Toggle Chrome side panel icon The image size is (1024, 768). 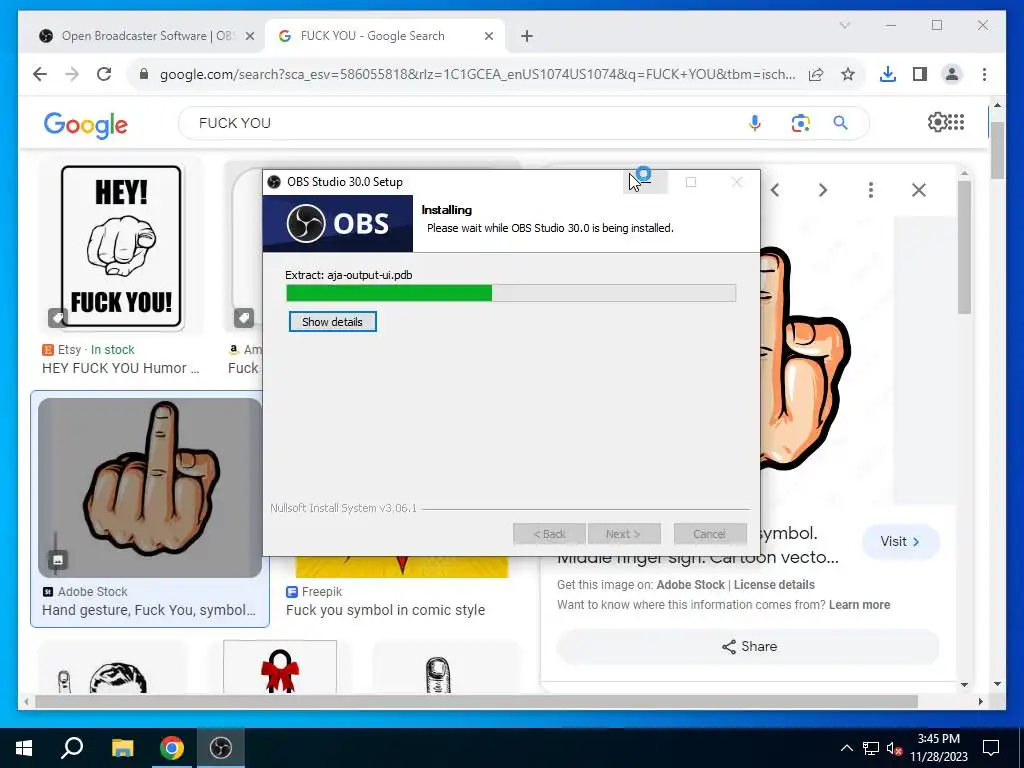tap(920, 74)
